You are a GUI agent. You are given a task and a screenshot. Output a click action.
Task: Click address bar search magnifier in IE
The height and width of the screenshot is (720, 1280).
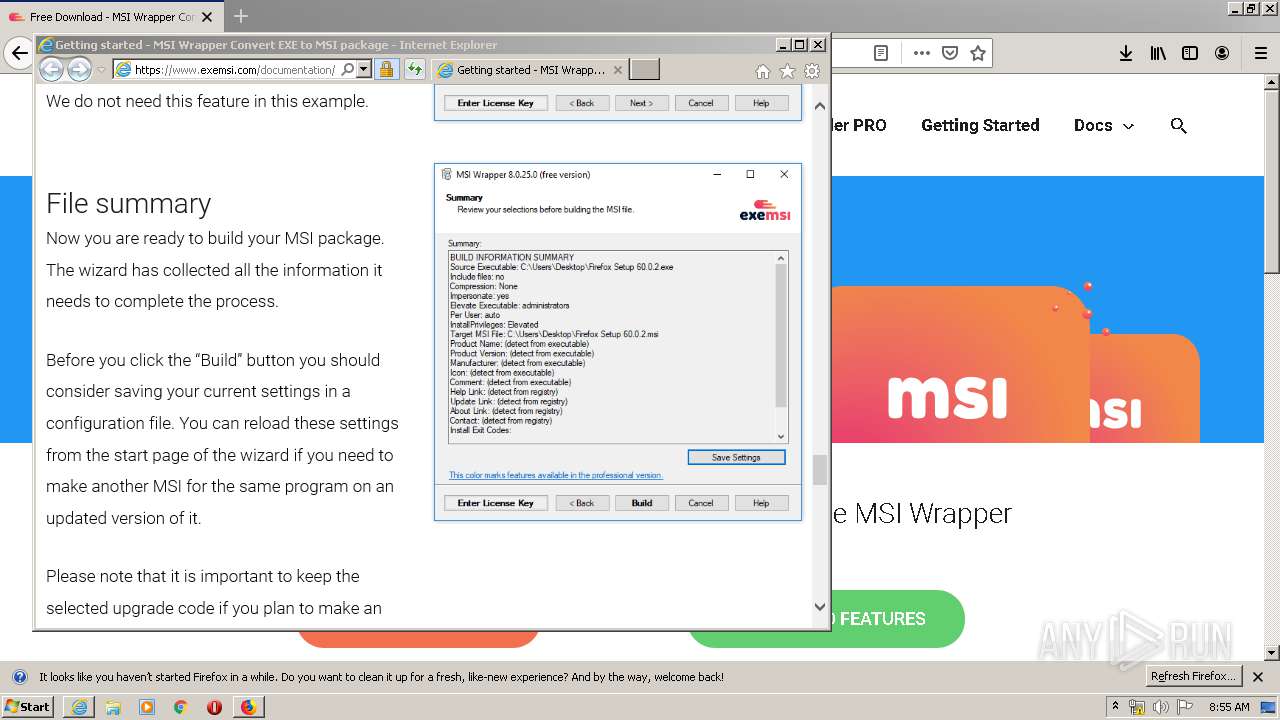[347, 70]
